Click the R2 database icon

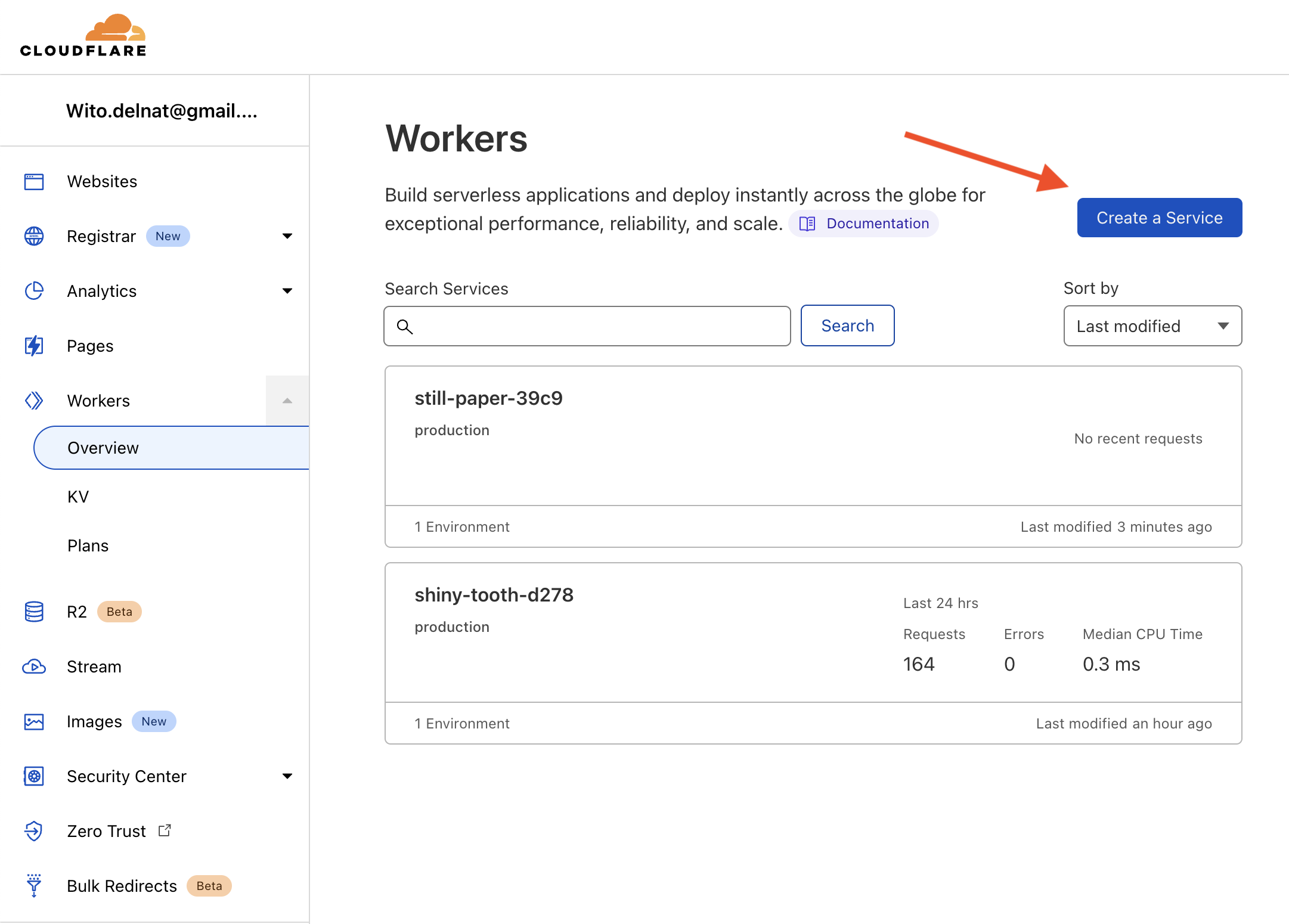[x=34, y=612]
